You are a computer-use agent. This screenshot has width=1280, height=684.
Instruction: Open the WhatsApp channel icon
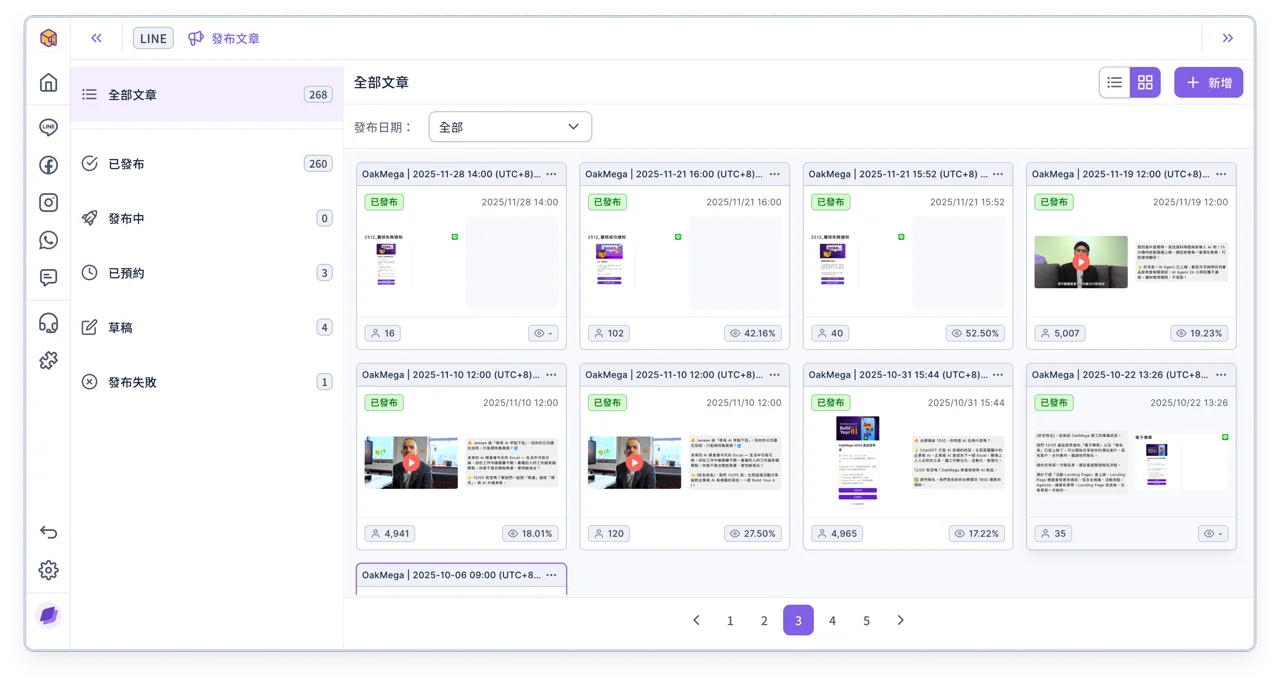tap(48, 240)
